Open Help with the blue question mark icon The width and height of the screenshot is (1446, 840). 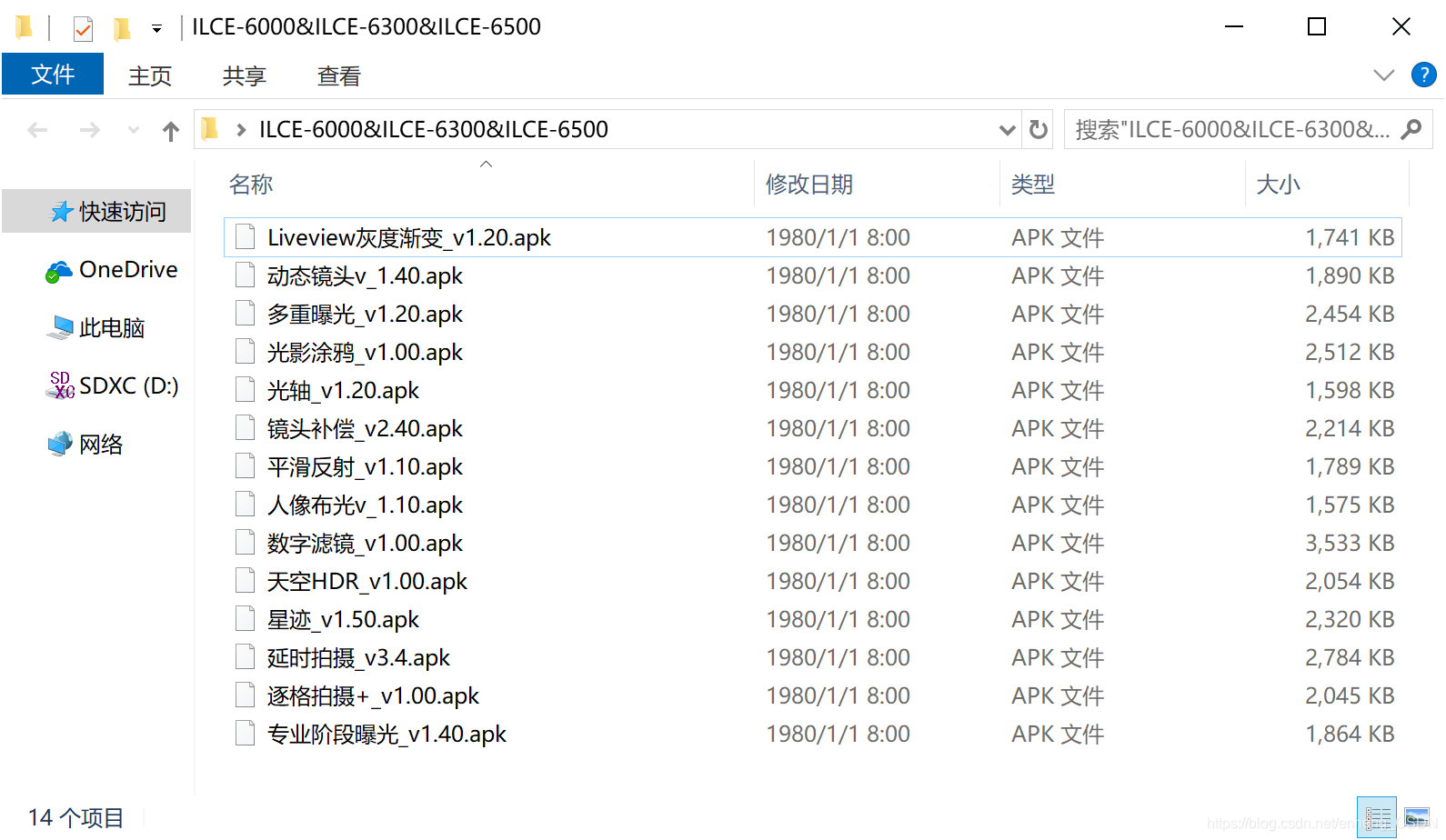[x=1423, y=75]
